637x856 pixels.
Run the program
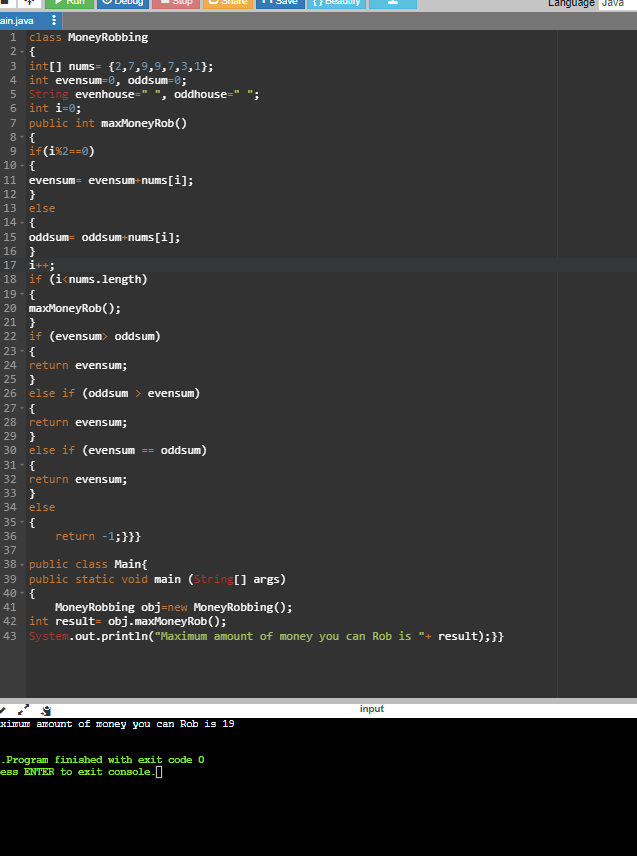[68, 4]
